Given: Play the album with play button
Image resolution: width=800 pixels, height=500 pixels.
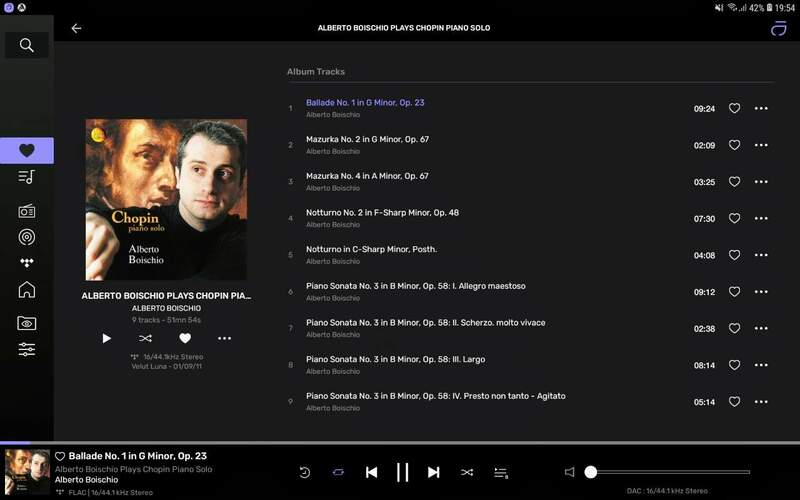Looking at the screenshot, I should tap(106, 338).
